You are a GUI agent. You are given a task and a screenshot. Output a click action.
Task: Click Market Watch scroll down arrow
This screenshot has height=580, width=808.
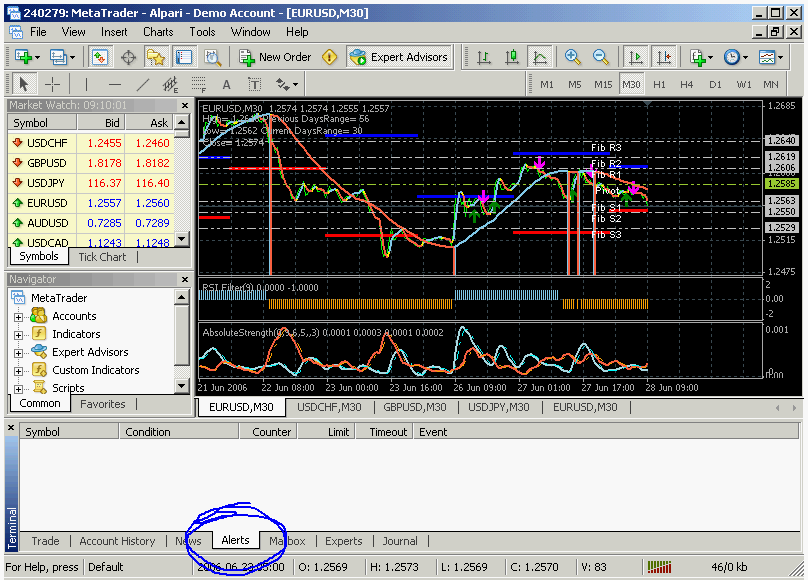pos(181,238)
